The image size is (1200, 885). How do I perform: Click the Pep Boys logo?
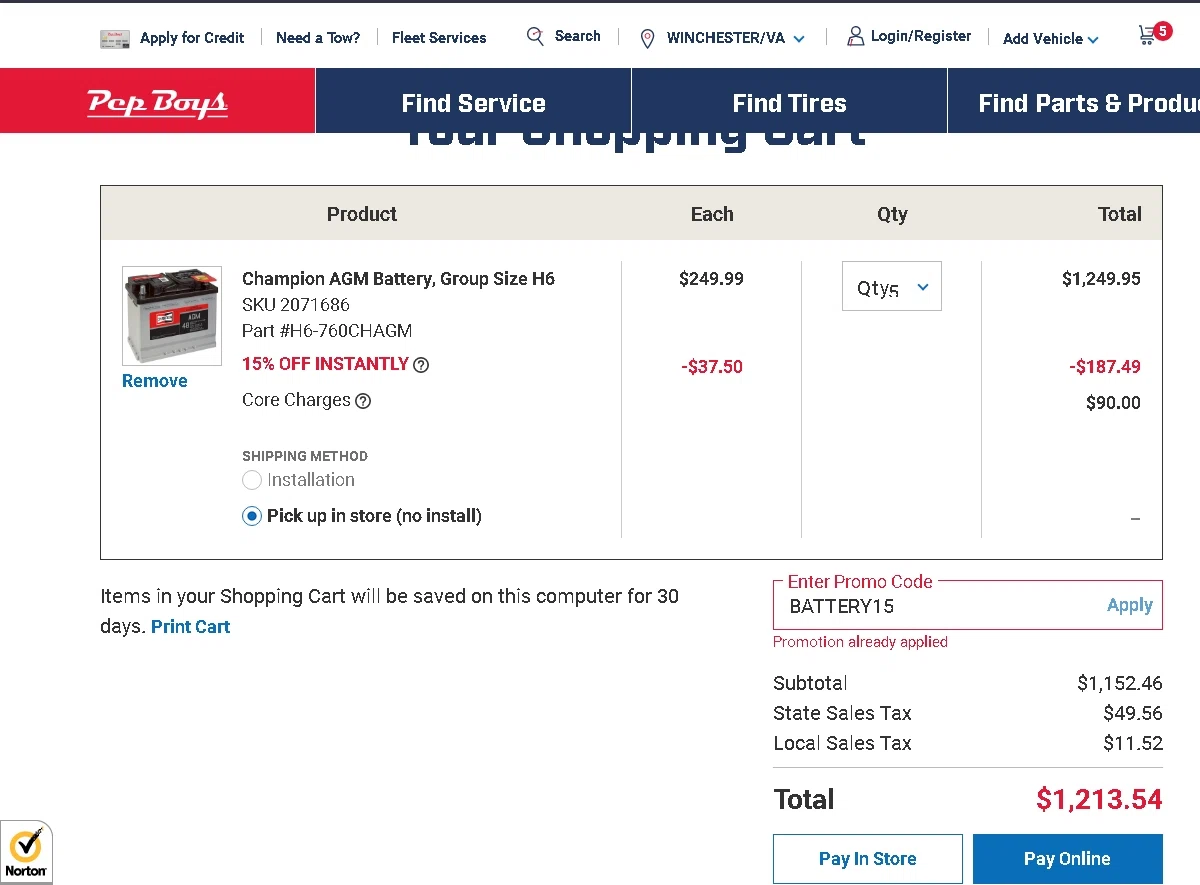coord(158,102)
